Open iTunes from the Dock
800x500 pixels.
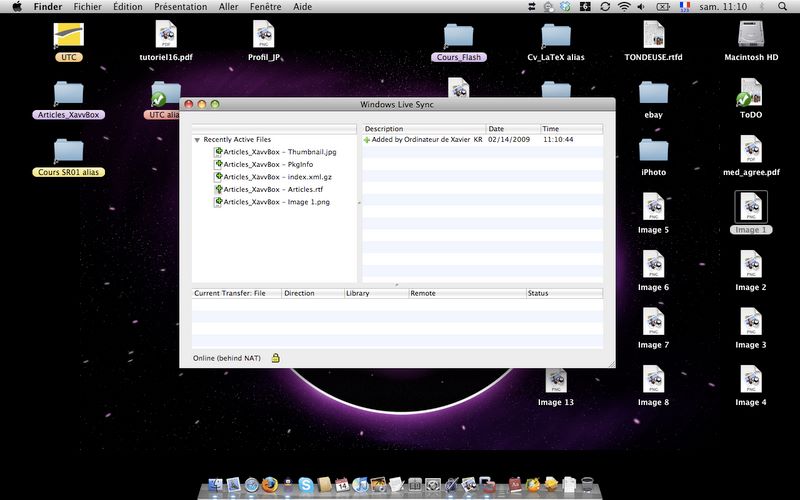tap(360, 484)
